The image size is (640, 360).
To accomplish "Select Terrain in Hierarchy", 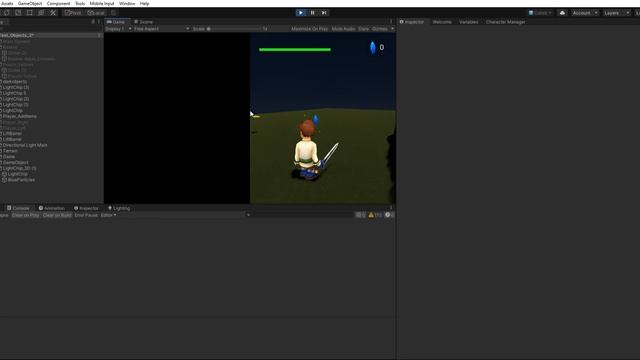I will [x=10, y=151].
